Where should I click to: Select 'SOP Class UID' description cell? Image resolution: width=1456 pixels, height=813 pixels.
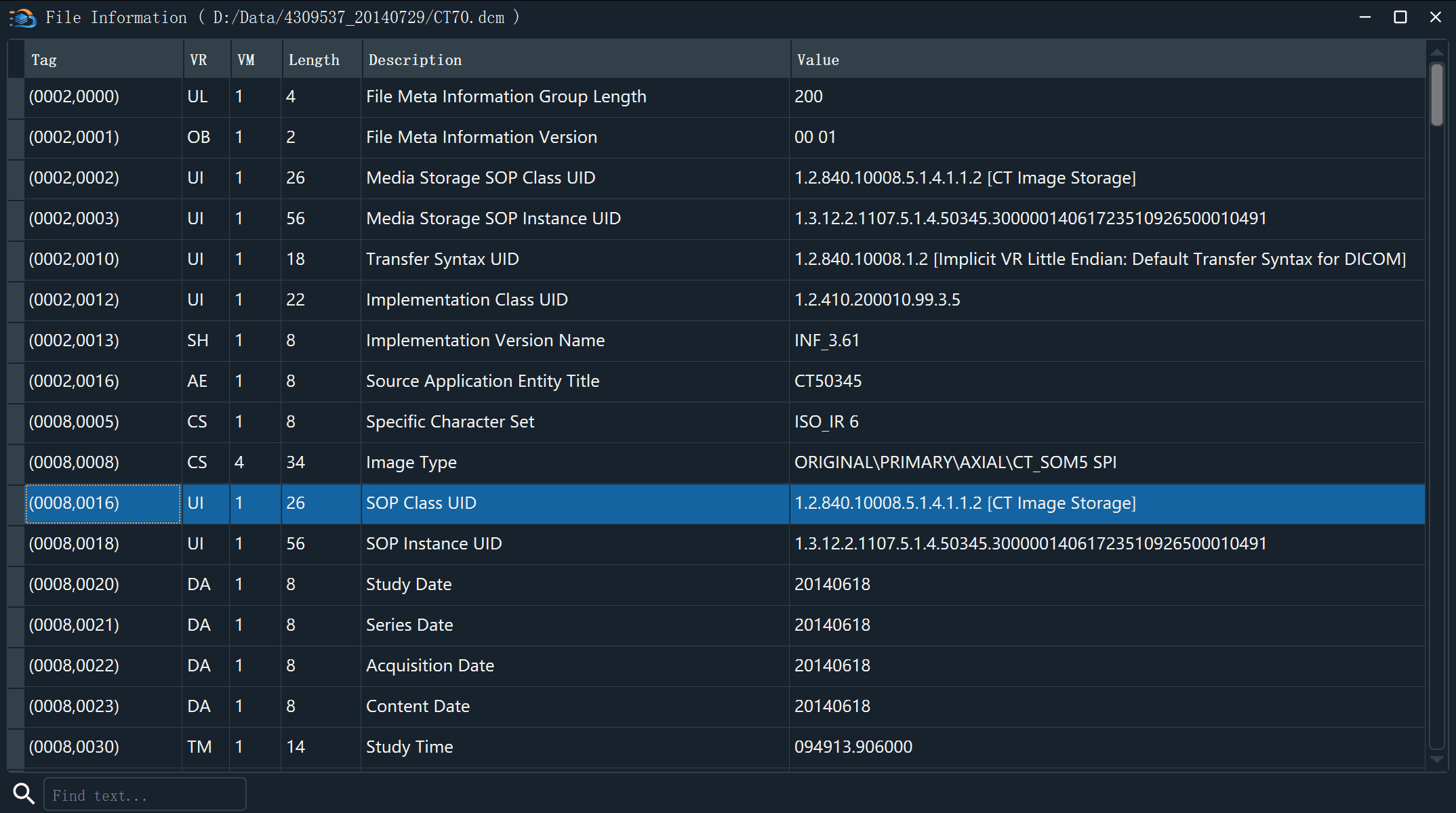tap(575, 503)
